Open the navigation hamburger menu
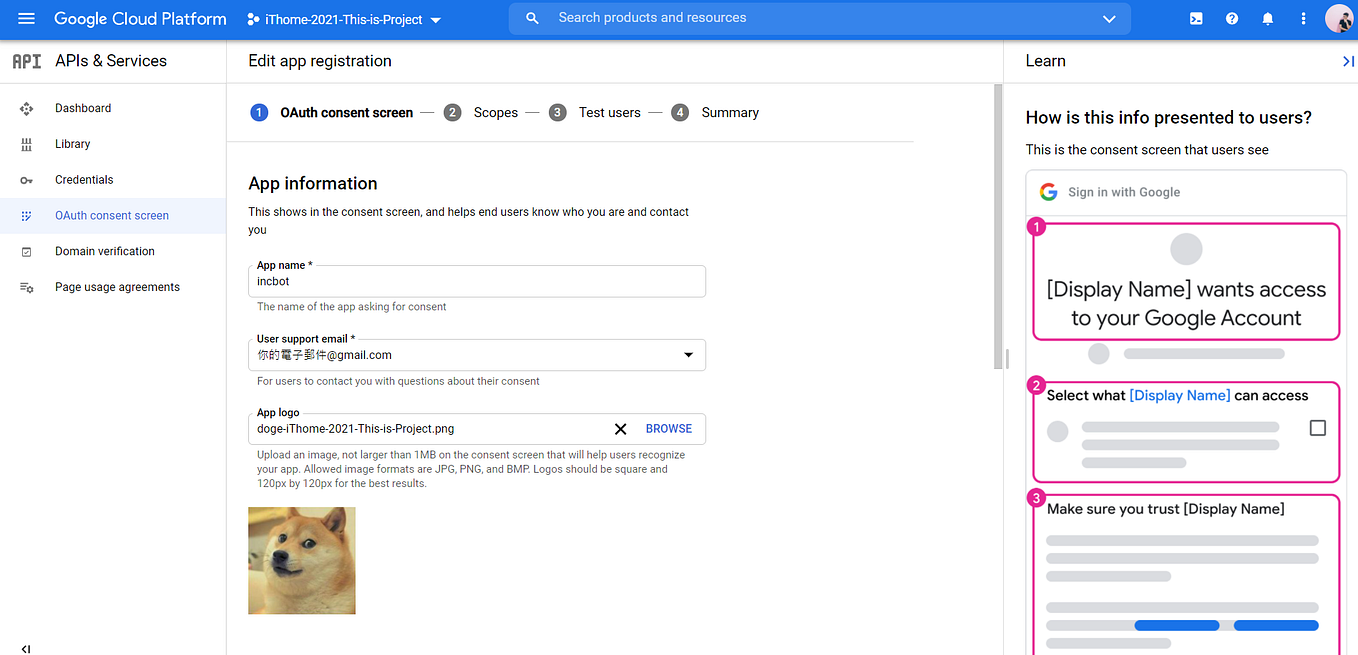 27,18
